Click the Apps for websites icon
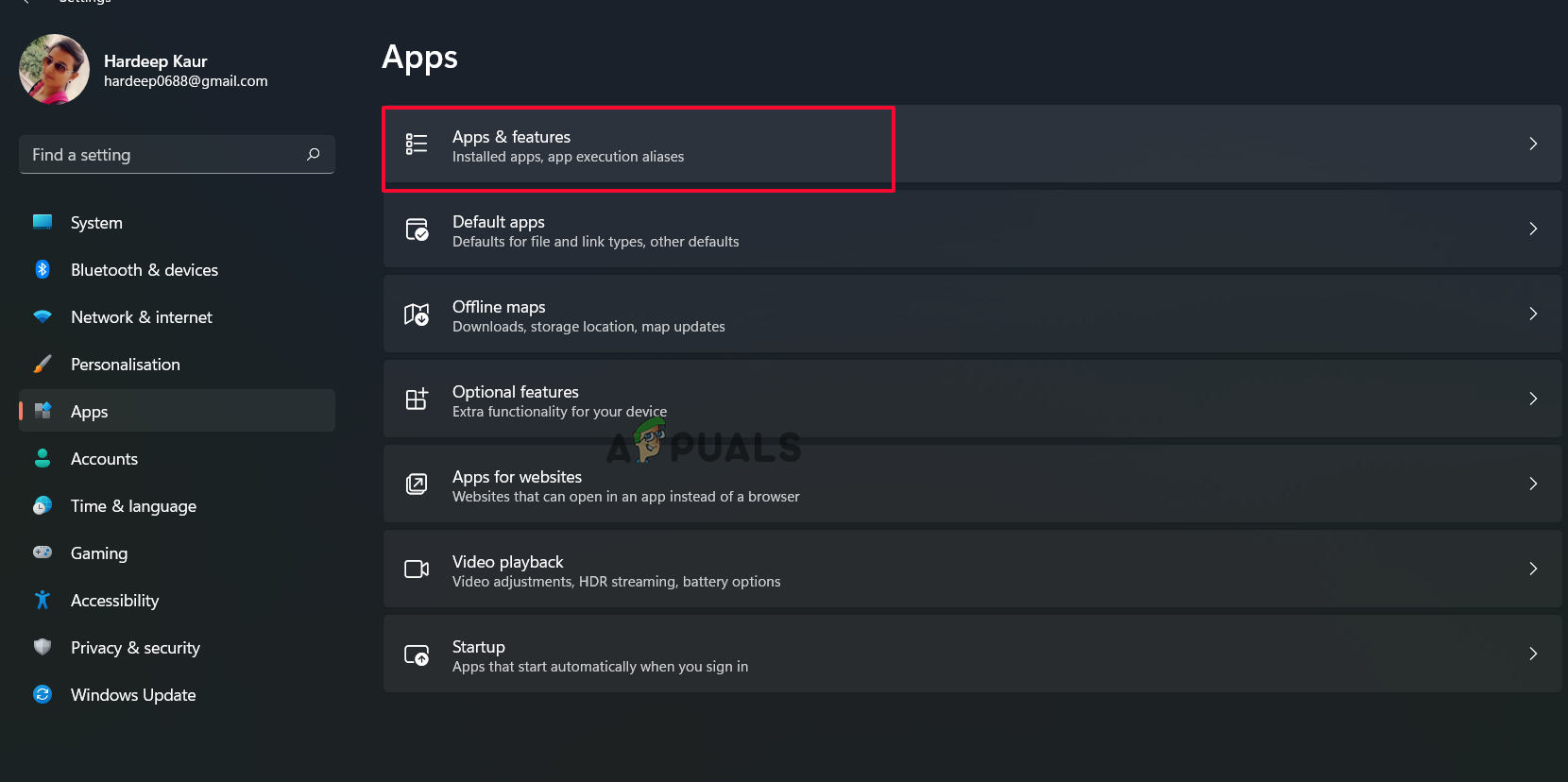This screenshot has height=782, width=1568. click(417, 484)
